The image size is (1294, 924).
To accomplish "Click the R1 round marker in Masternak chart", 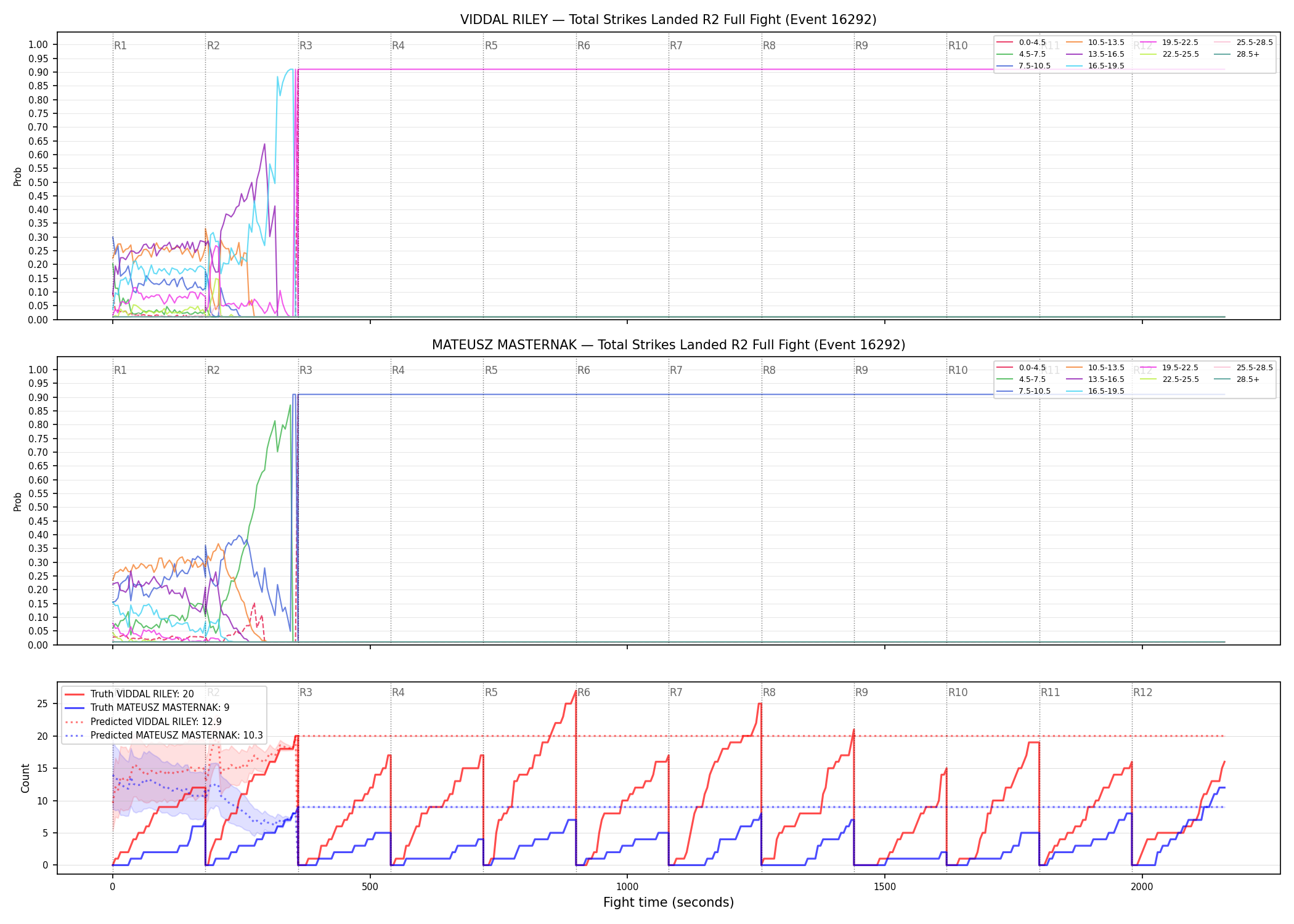I will [x=120, y=370].
